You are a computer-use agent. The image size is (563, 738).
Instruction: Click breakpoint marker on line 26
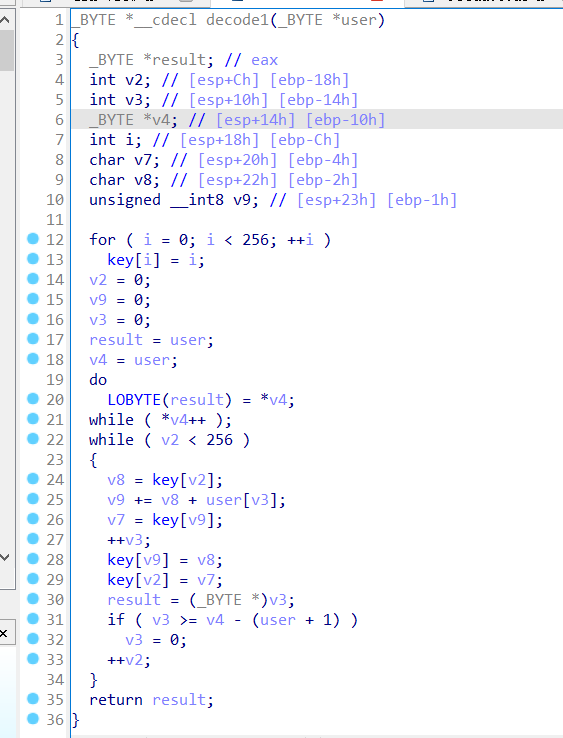(33, 519)
